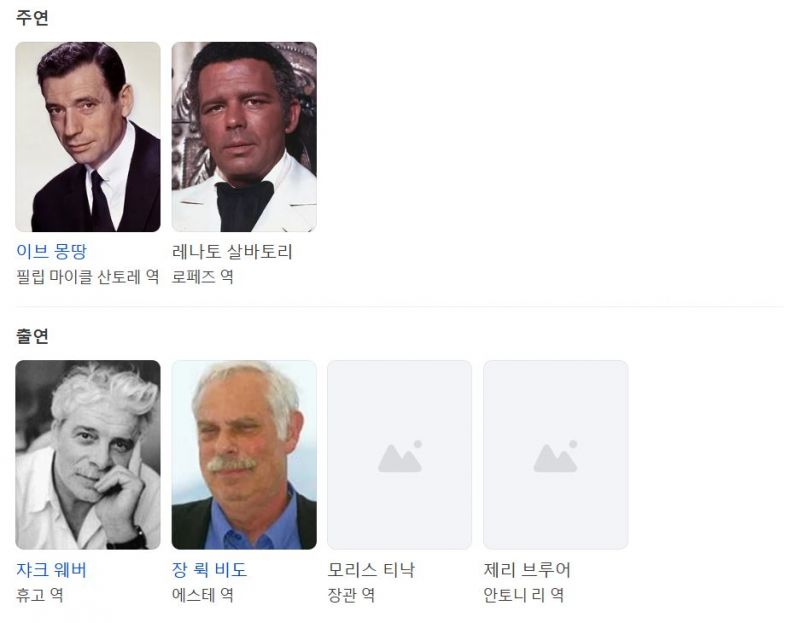This screenshot has width=800, height=623.
Task: Click the 제리 브루어 name label
Action: (x=527, y=570)
